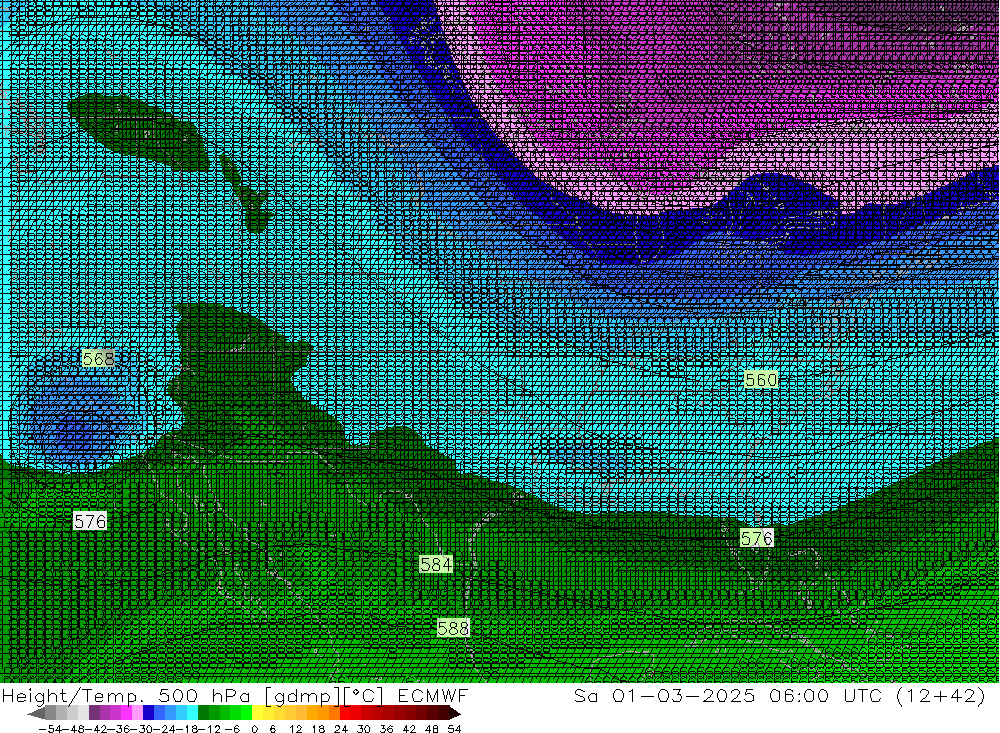The height and width of the screenshot is (733, 1000).
Task: Click the 560 height contour label
Action: tap(760, 380)
